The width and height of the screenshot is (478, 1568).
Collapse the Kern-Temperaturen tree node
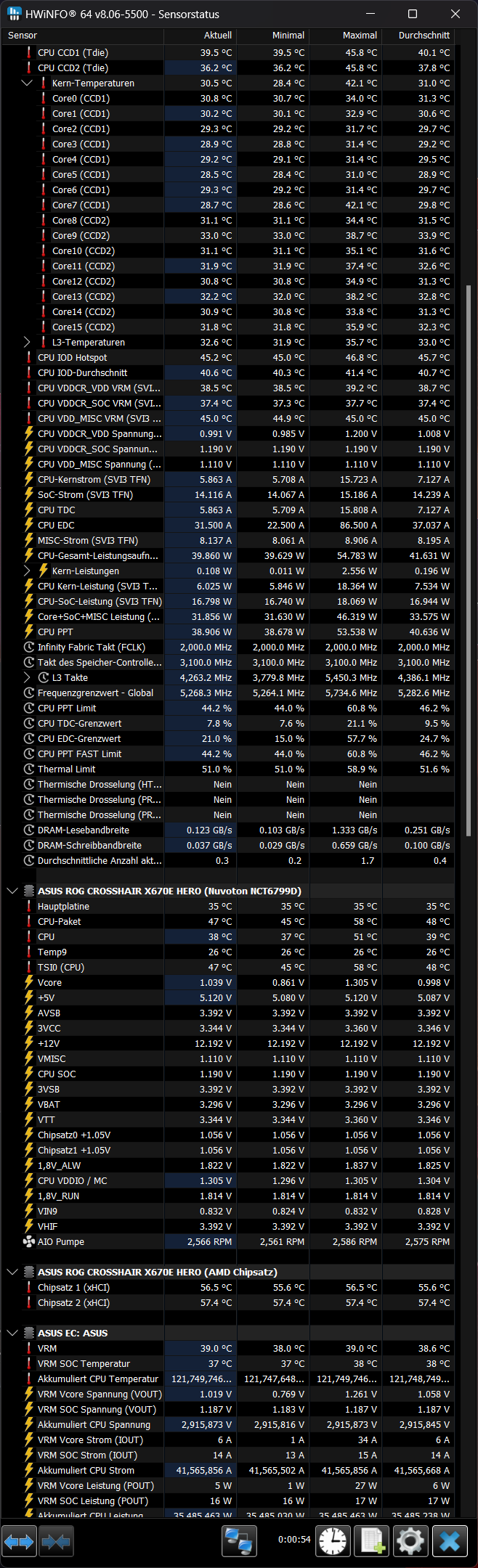[x=27, y=83]
